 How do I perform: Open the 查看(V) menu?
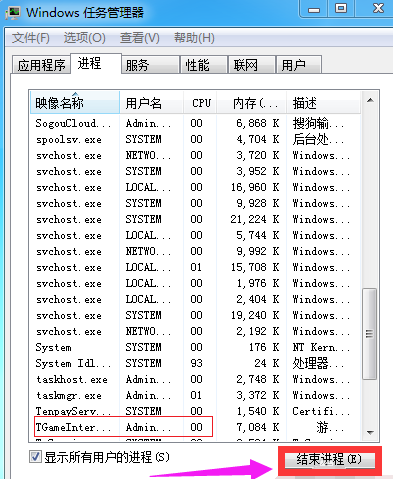[140, 38]
